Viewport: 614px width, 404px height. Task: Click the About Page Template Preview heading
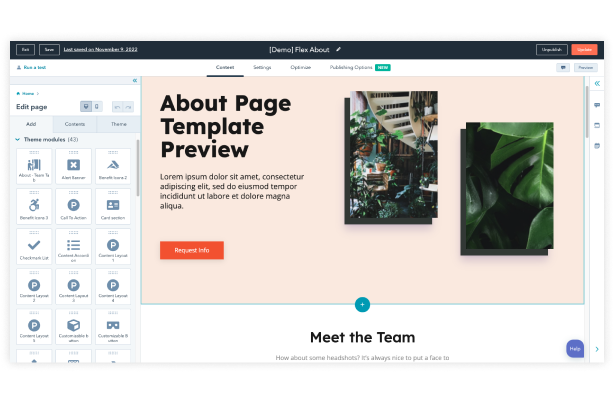226,126
